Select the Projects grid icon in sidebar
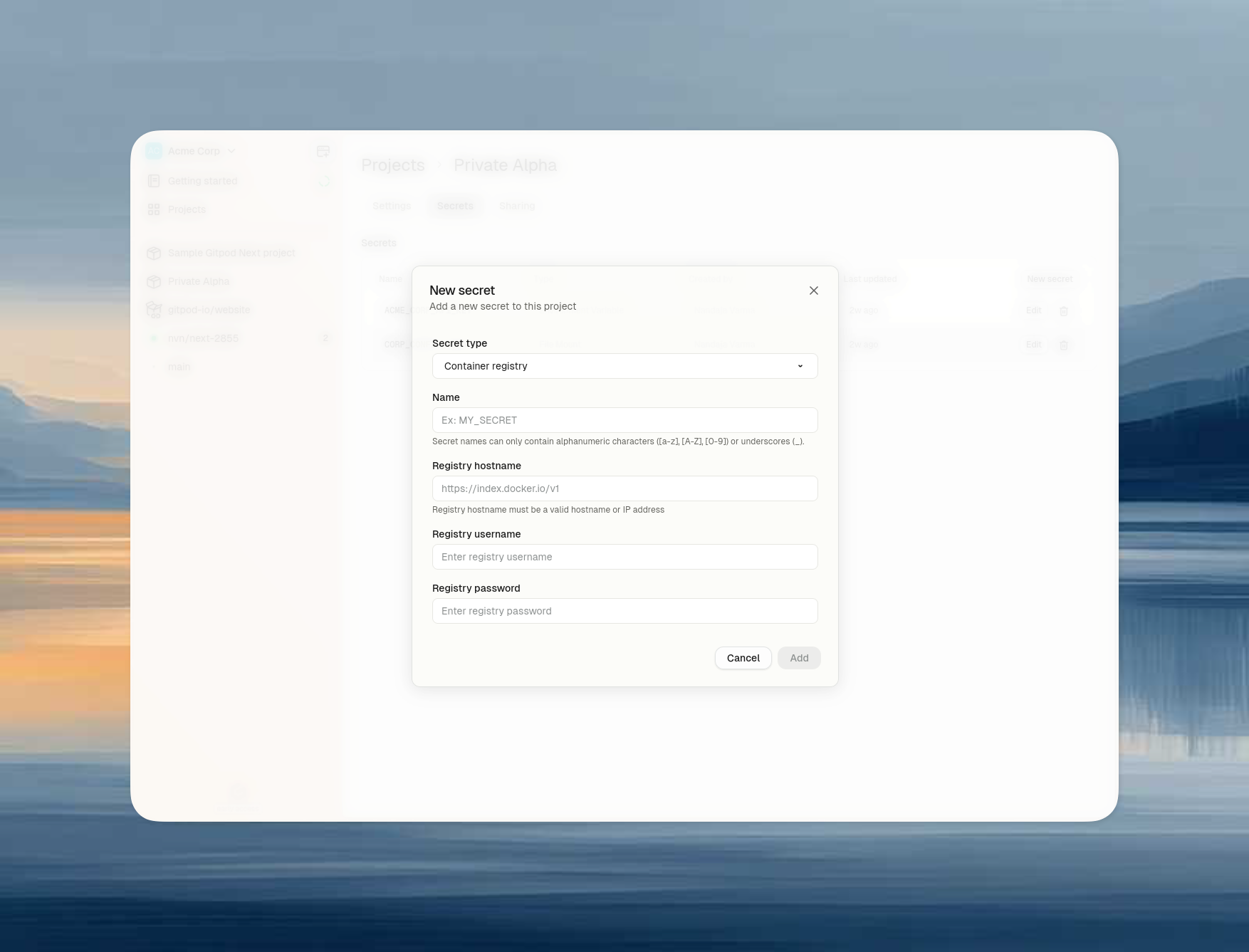Image resolution: width=1249 pixels, height=952 pixels. pos(154,209)
